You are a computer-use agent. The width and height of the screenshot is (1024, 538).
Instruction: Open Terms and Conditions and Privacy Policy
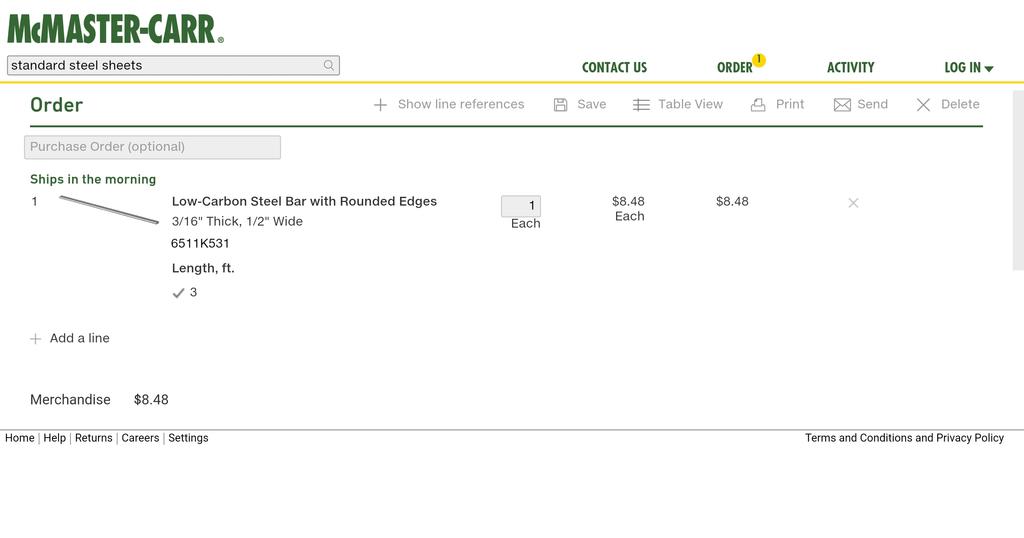pos(904,438)
